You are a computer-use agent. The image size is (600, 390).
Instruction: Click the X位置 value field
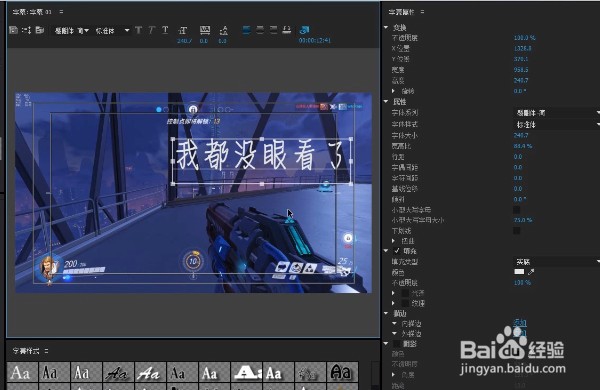click(x=522, y=48)
